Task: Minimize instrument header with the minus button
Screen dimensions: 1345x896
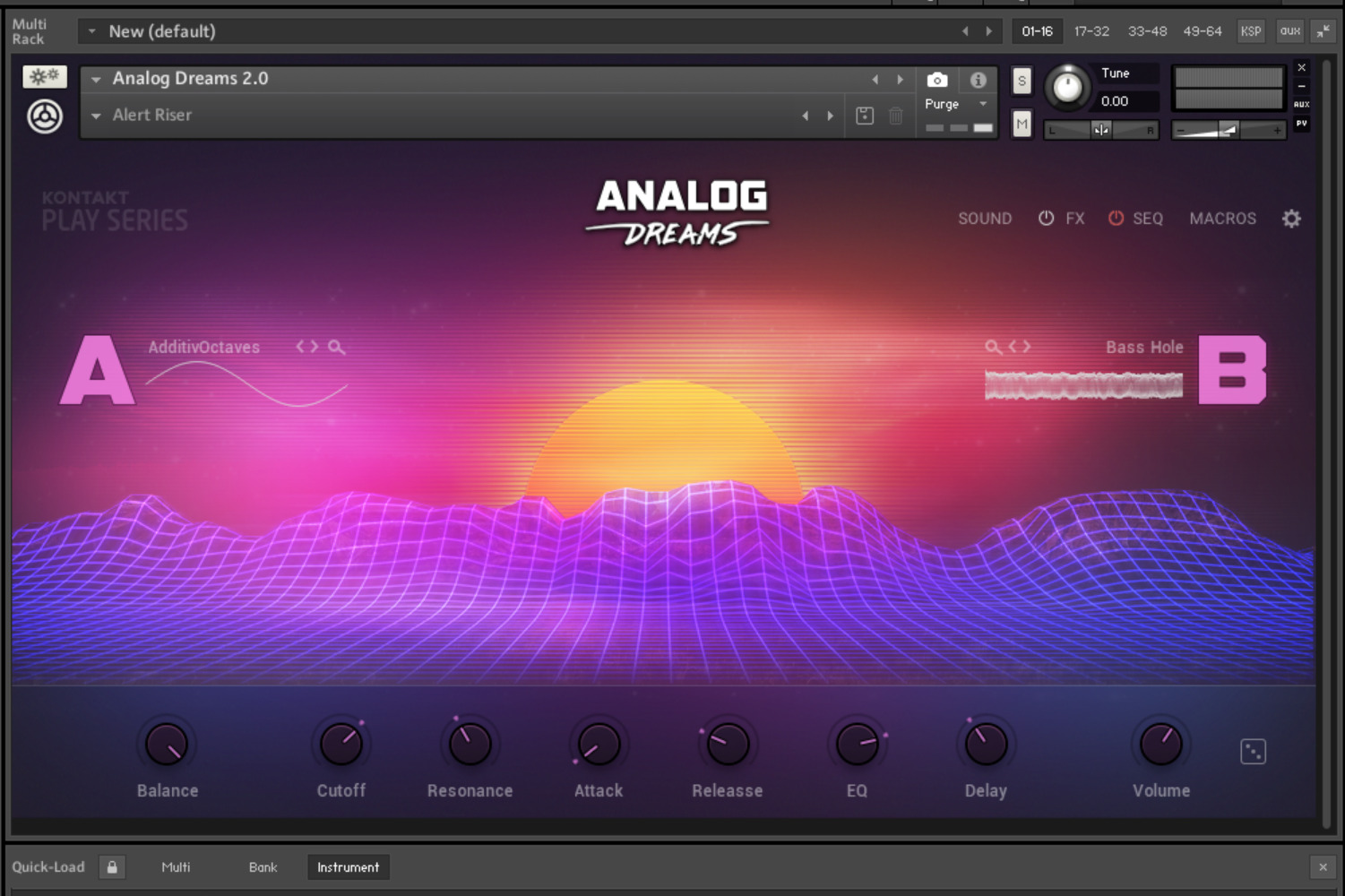Action: (x=1302, y=86)
